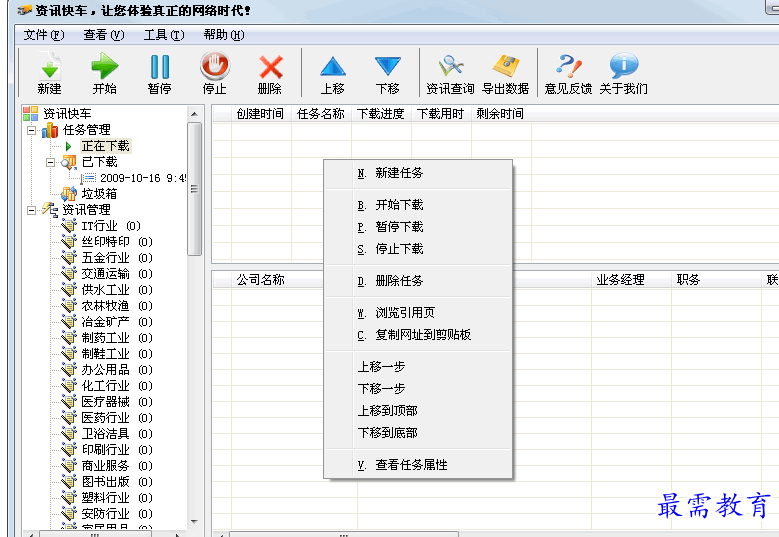Select the 医疗器械 category
The height and width of the screenshot is (537, 779).
coord(117,402)
